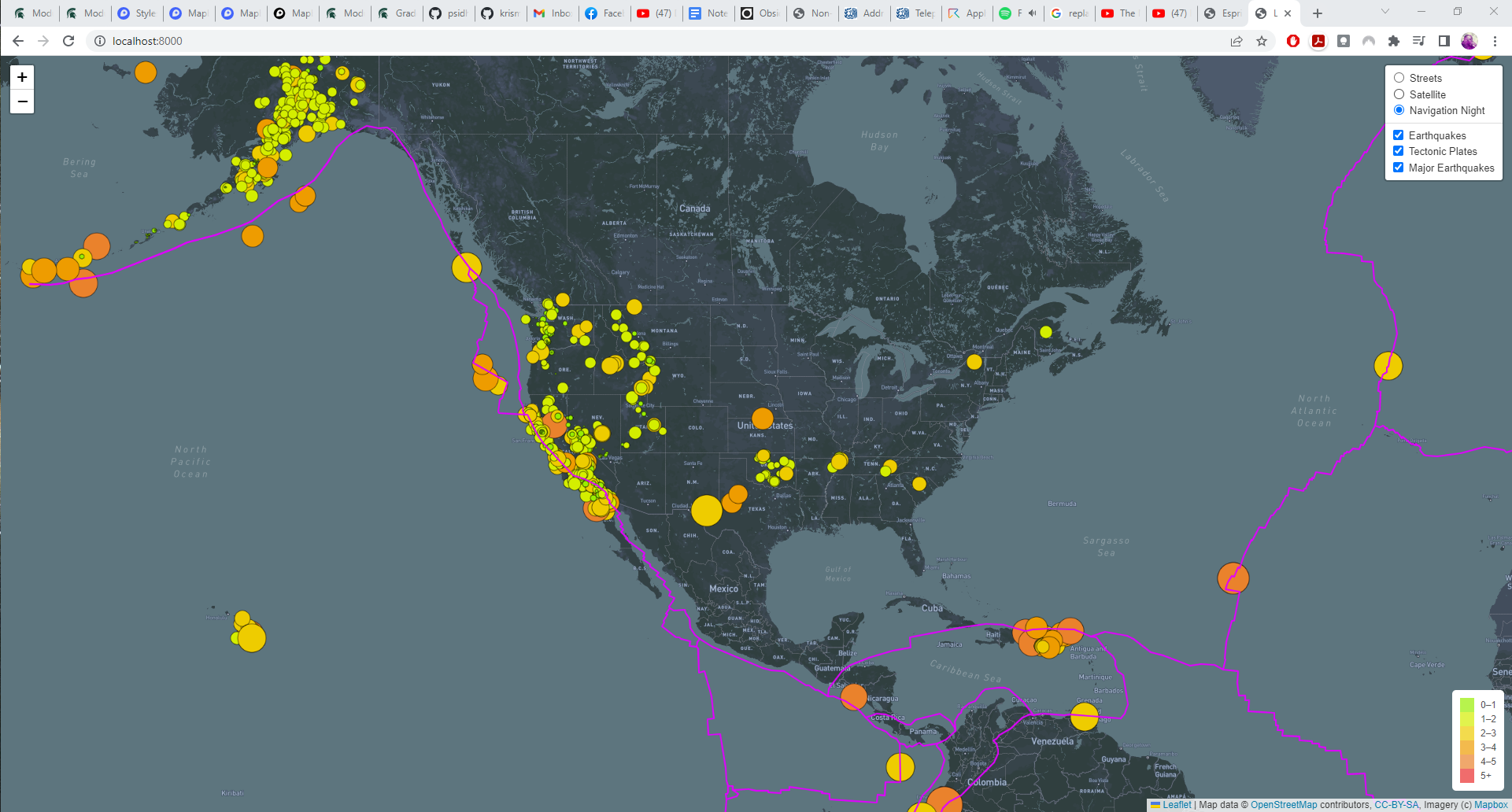Select the Streets base layer

(x=1399, y=78)
